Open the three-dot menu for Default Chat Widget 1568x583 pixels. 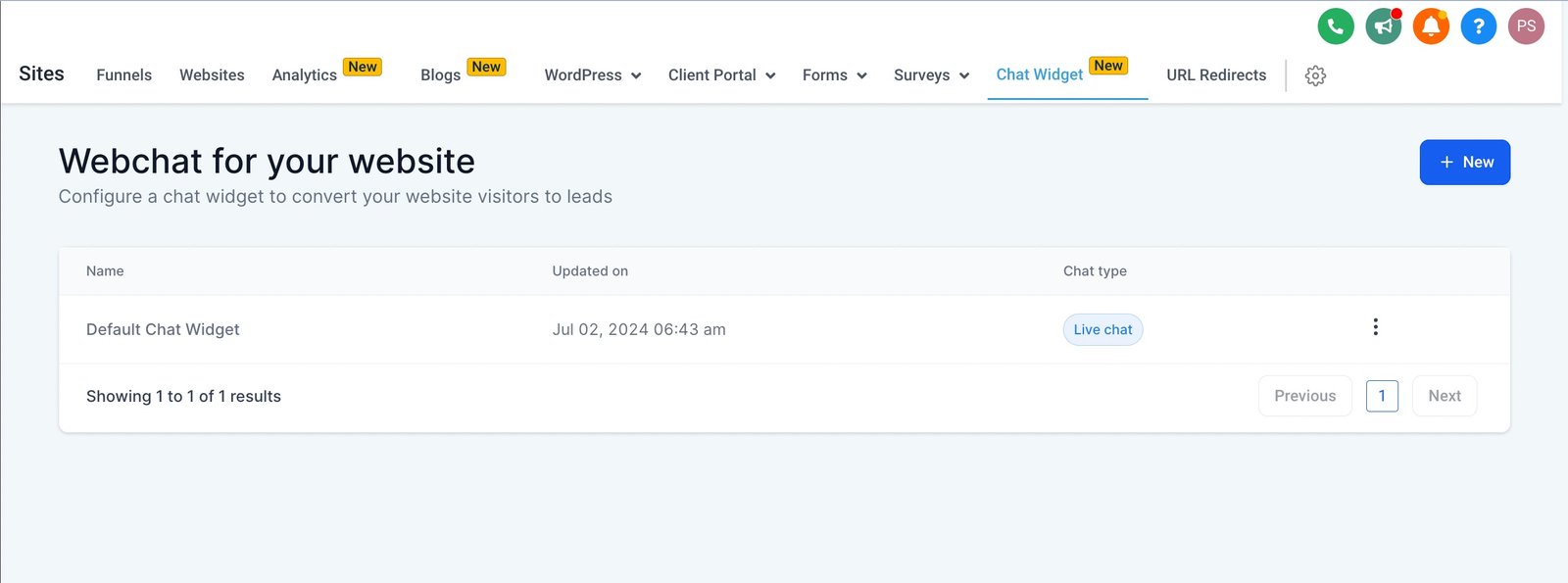(1375, 327)
